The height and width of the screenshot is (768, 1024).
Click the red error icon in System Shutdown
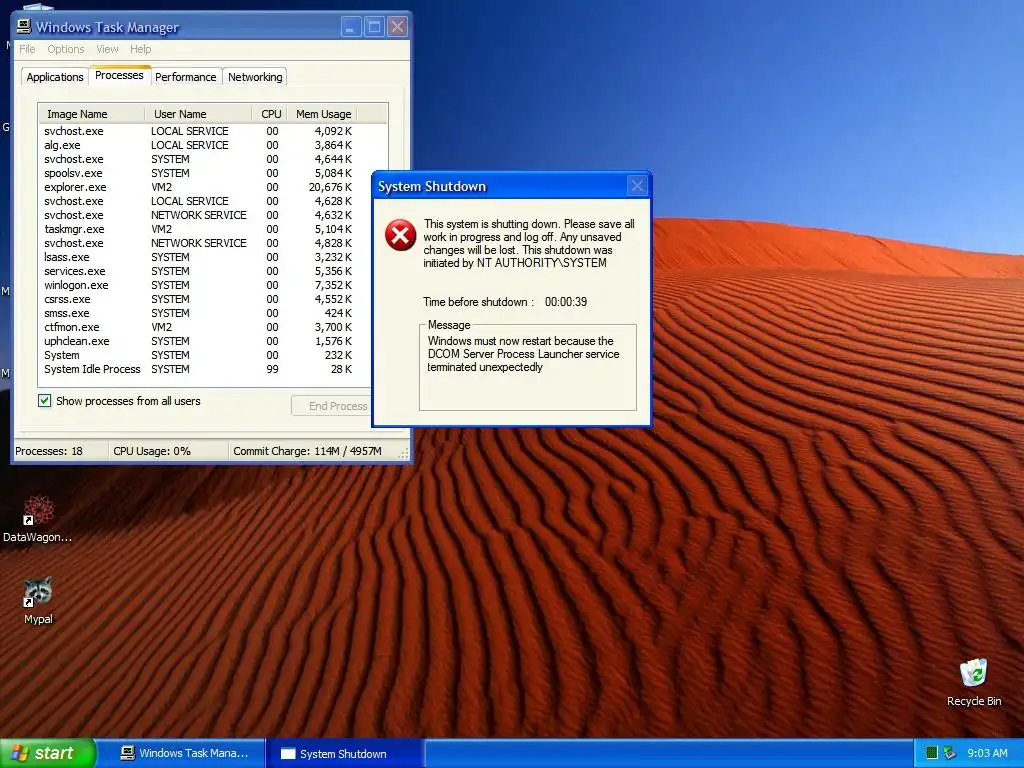400,235
